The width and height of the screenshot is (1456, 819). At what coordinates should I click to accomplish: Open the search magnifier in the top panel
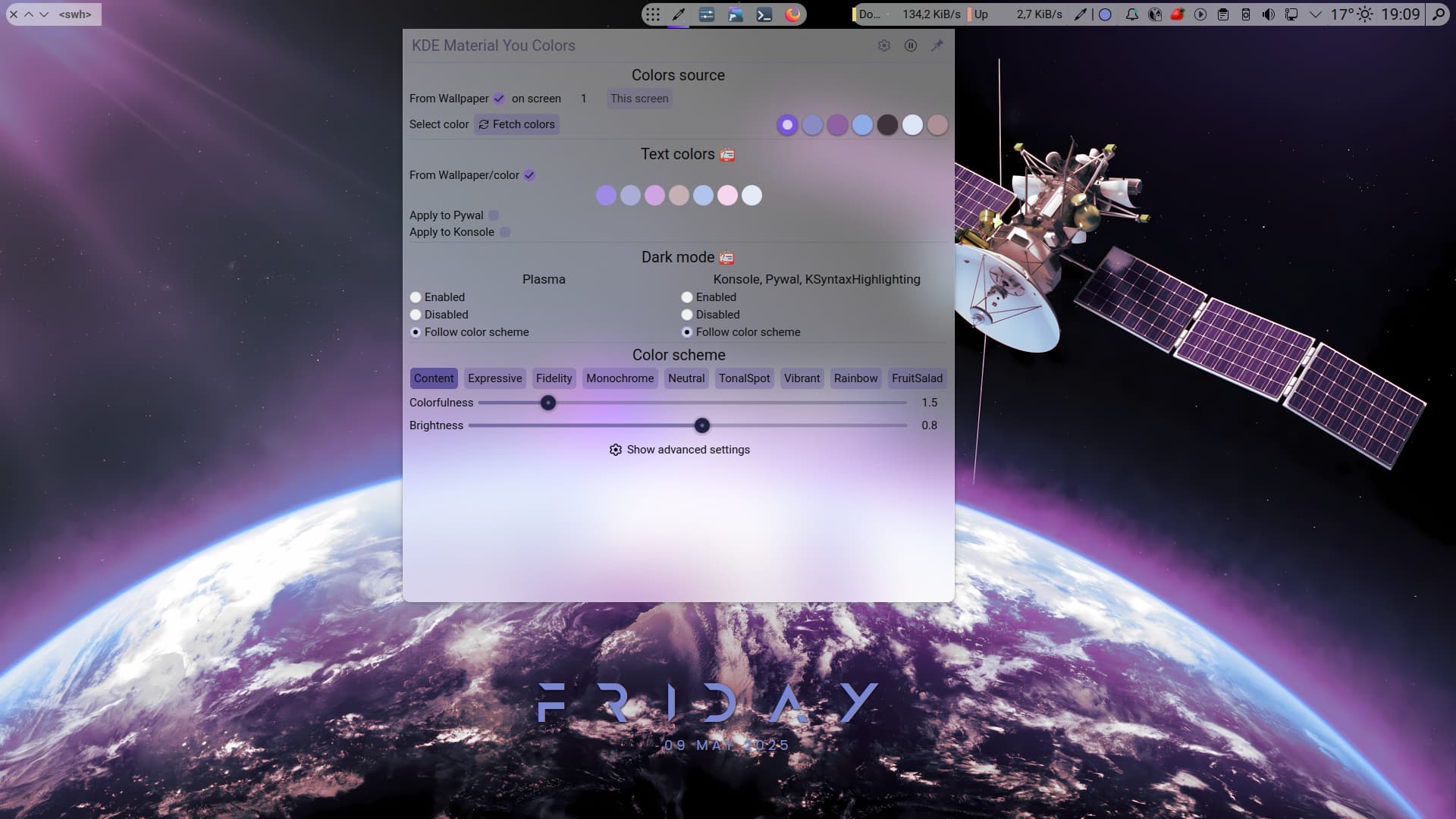coord(1438,14)
